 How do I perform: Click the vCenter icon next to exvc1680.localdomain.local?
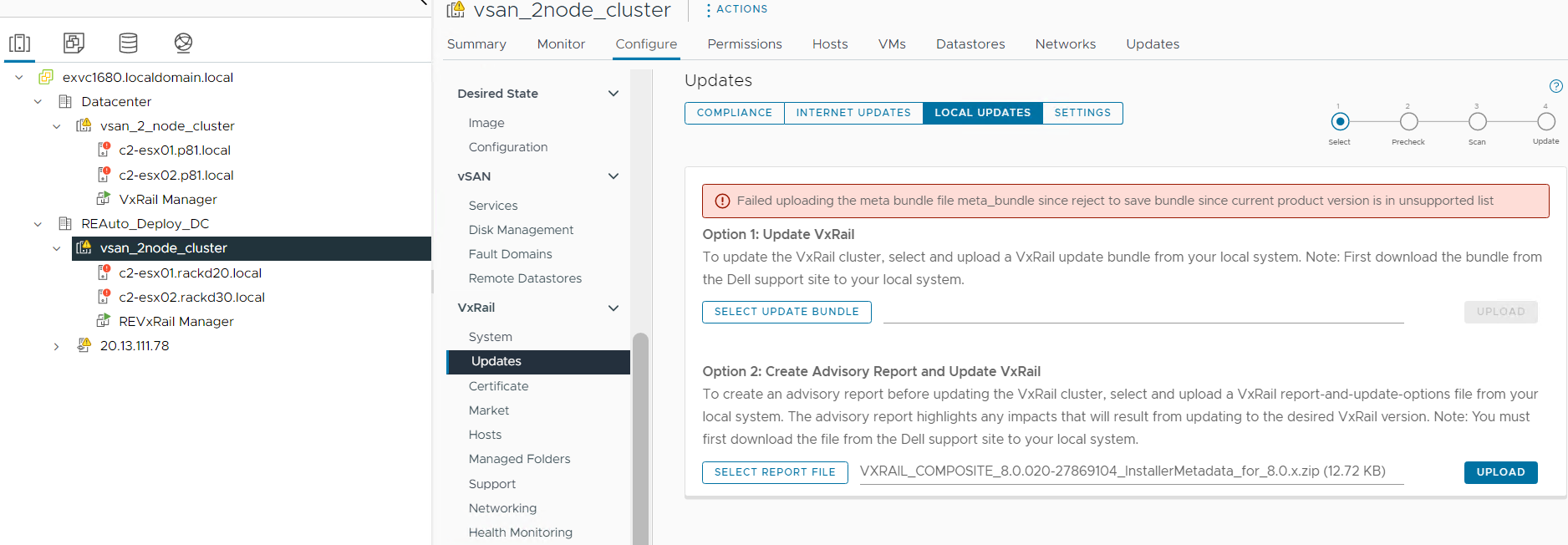click(46, 77)
